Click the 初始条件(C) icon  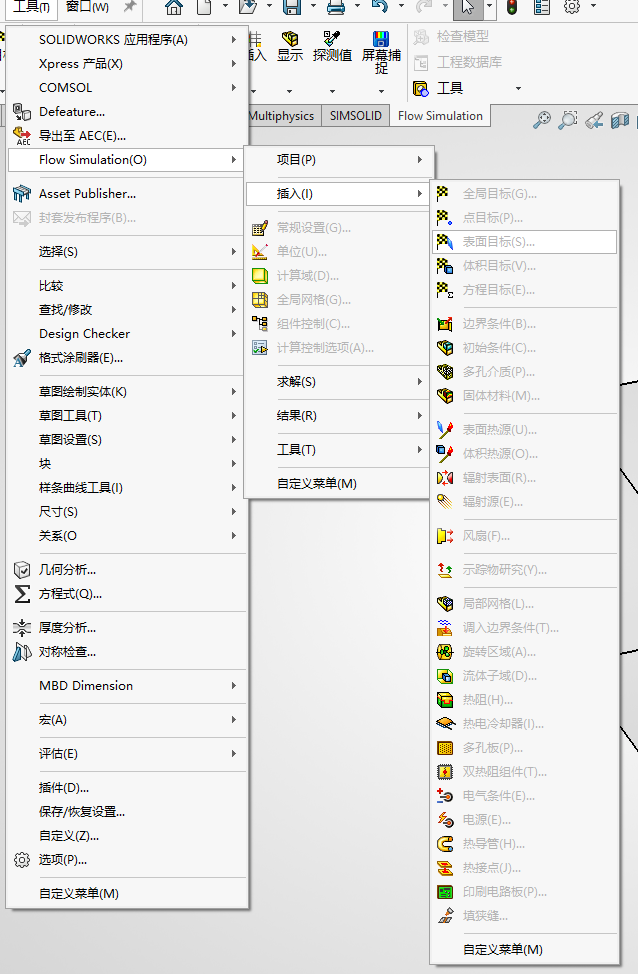(444, 347)
